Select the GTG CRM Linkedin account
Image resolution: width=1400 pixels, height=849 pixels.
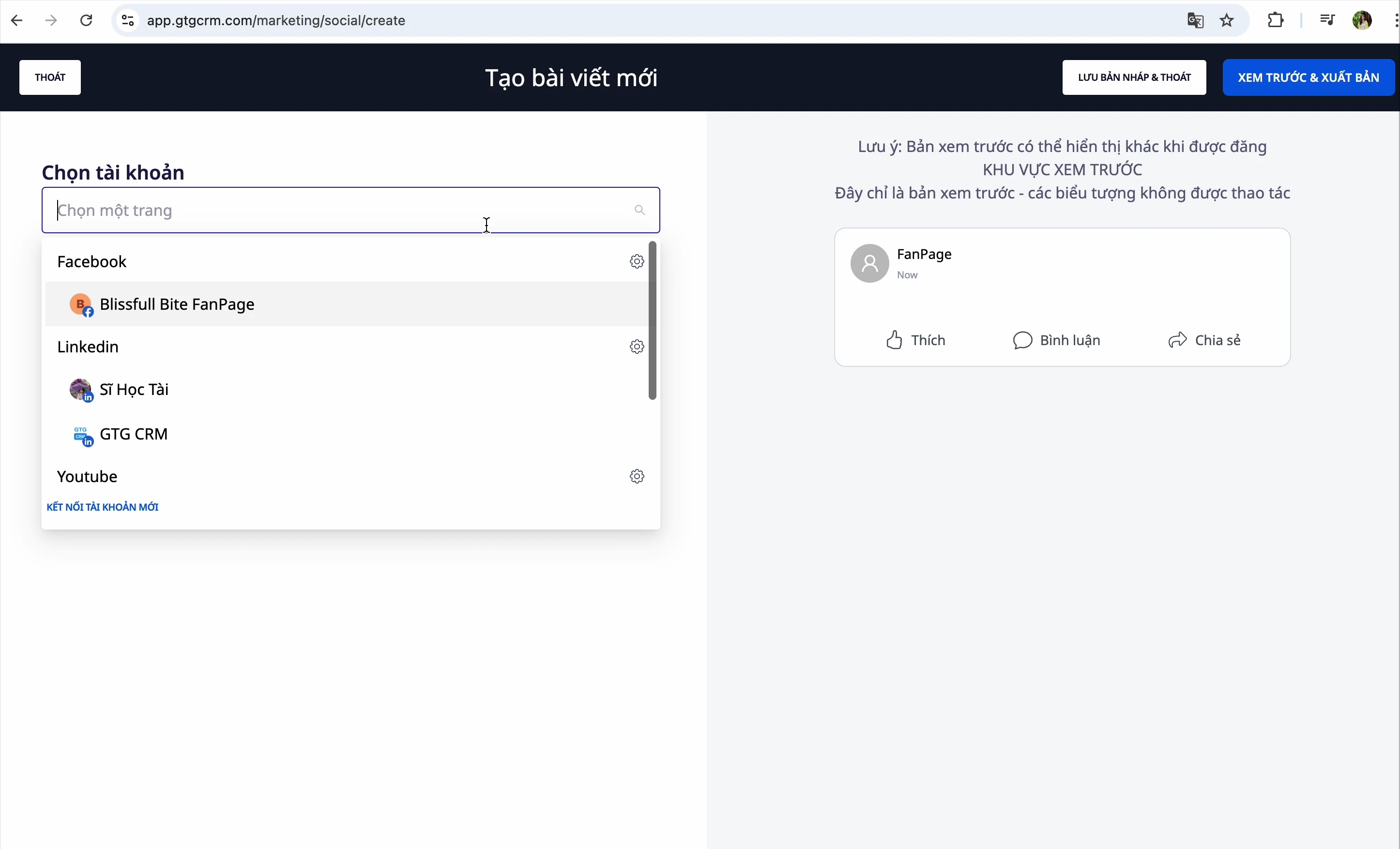coord(134,434)
